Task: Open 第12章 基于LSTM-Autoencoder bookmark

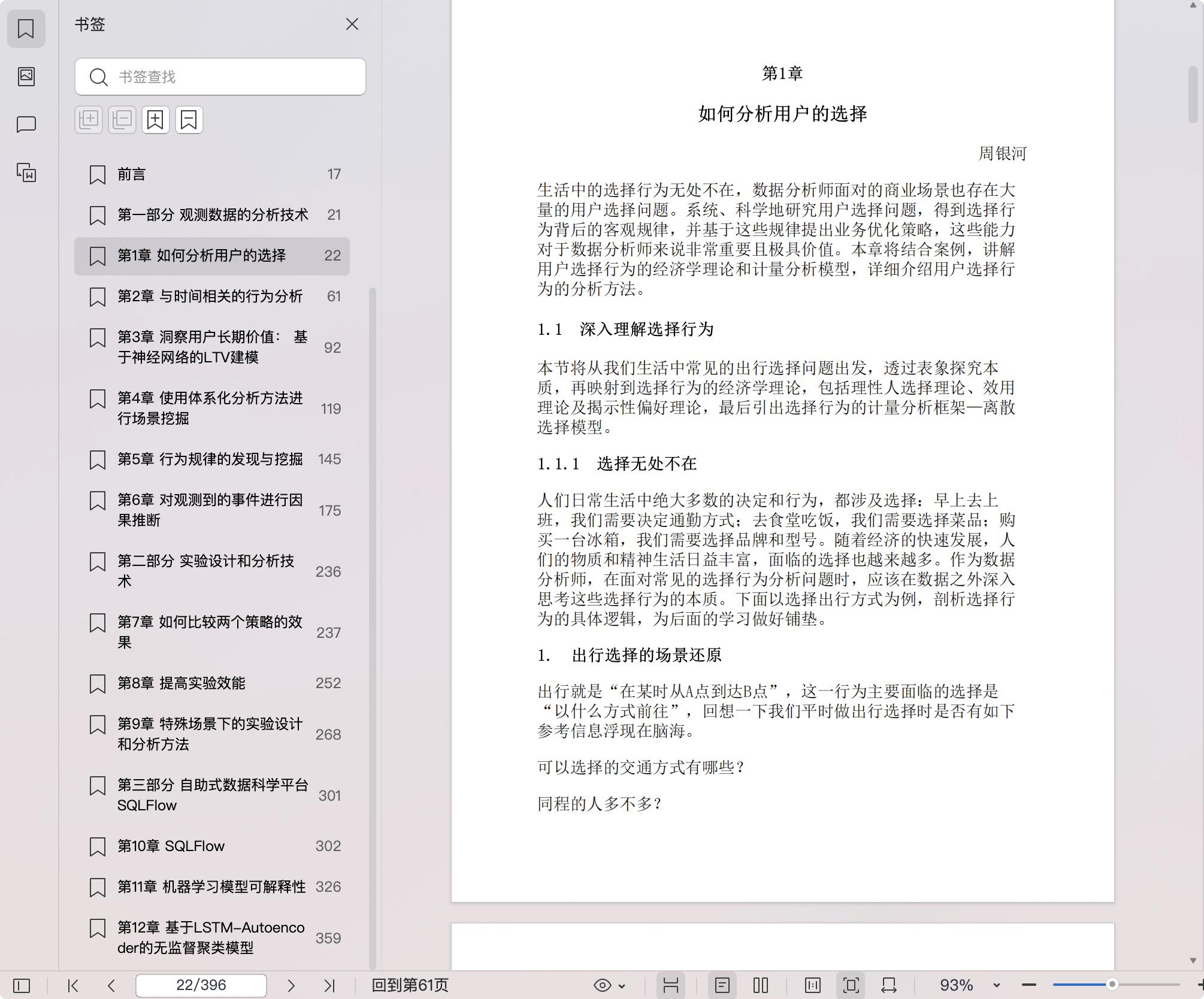Action: click(x=212, y=938)
